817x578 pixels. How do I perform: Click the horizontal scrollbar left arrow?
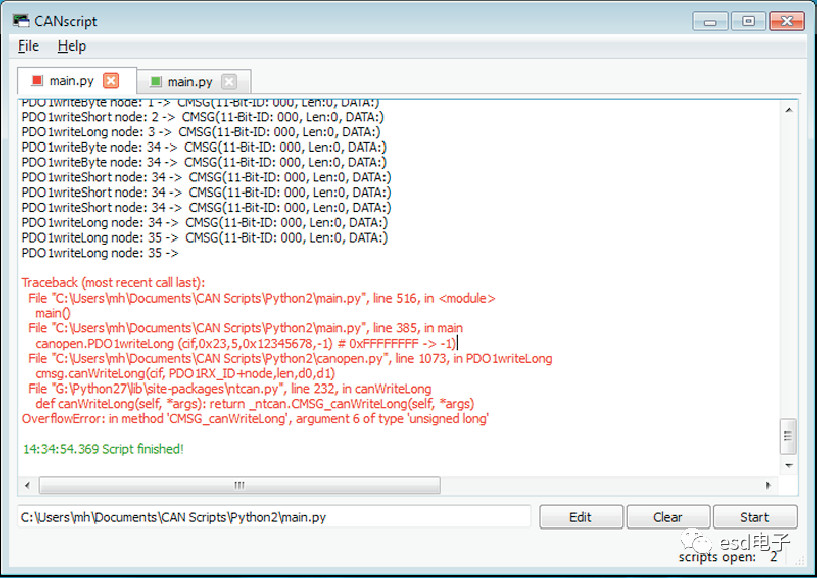28,485
